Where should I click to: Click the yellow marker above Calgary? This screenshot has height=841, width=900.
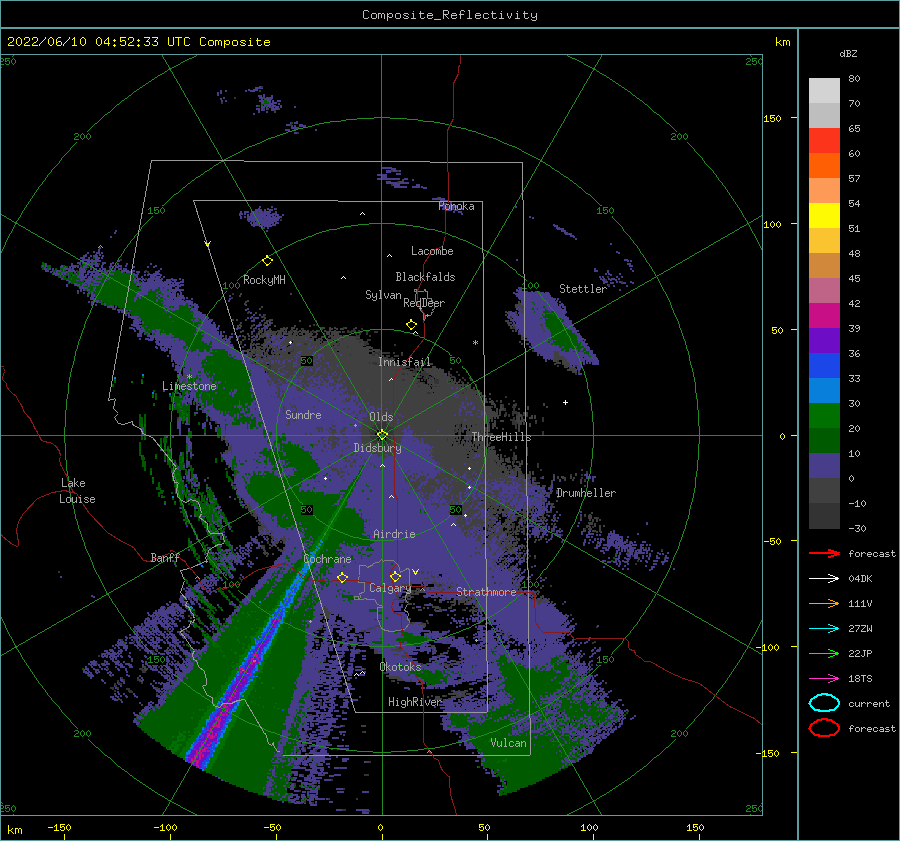pos(395,576)
